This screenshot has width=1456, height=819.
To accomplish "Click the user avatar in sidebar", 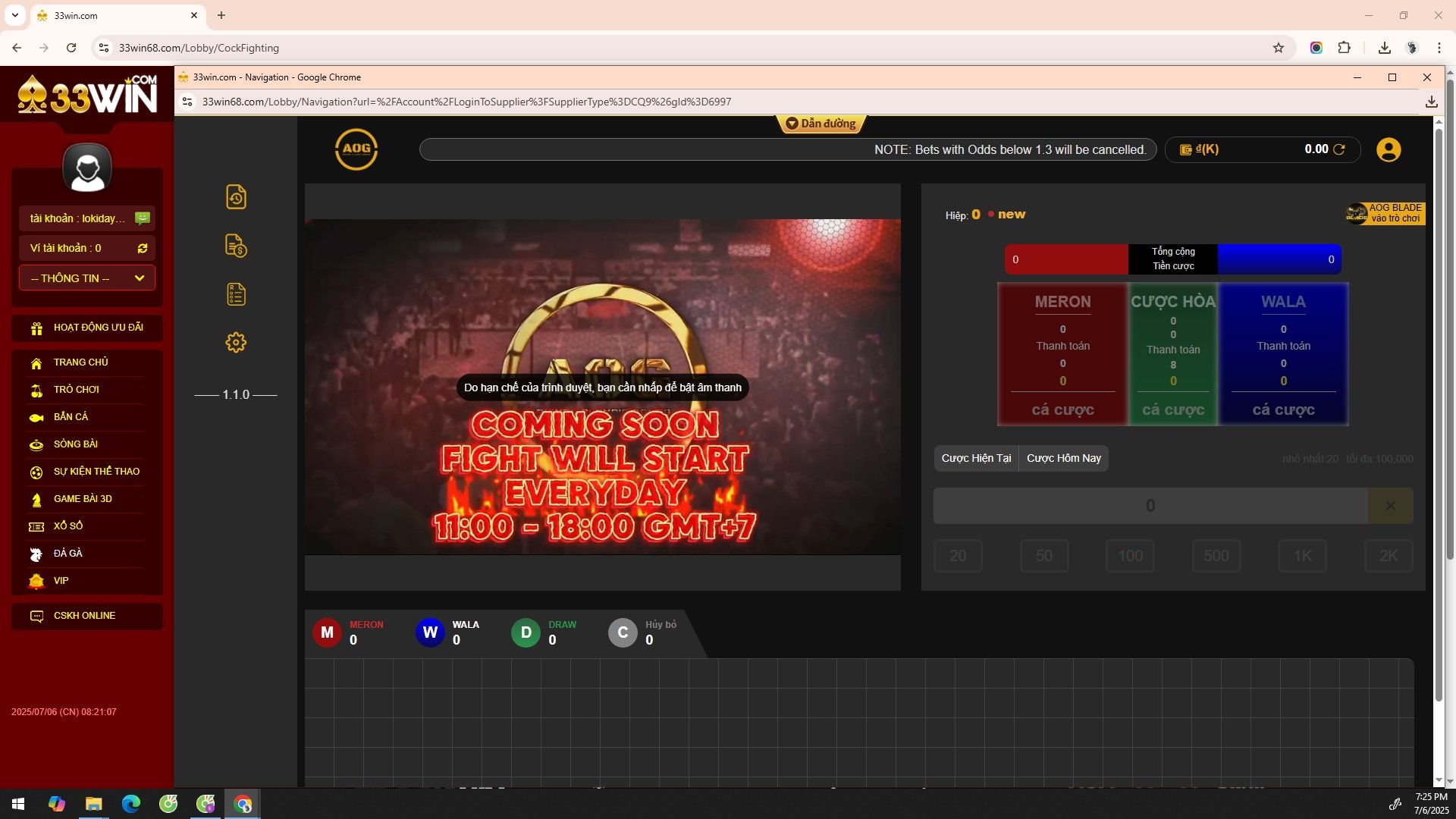I will (87, 168).
